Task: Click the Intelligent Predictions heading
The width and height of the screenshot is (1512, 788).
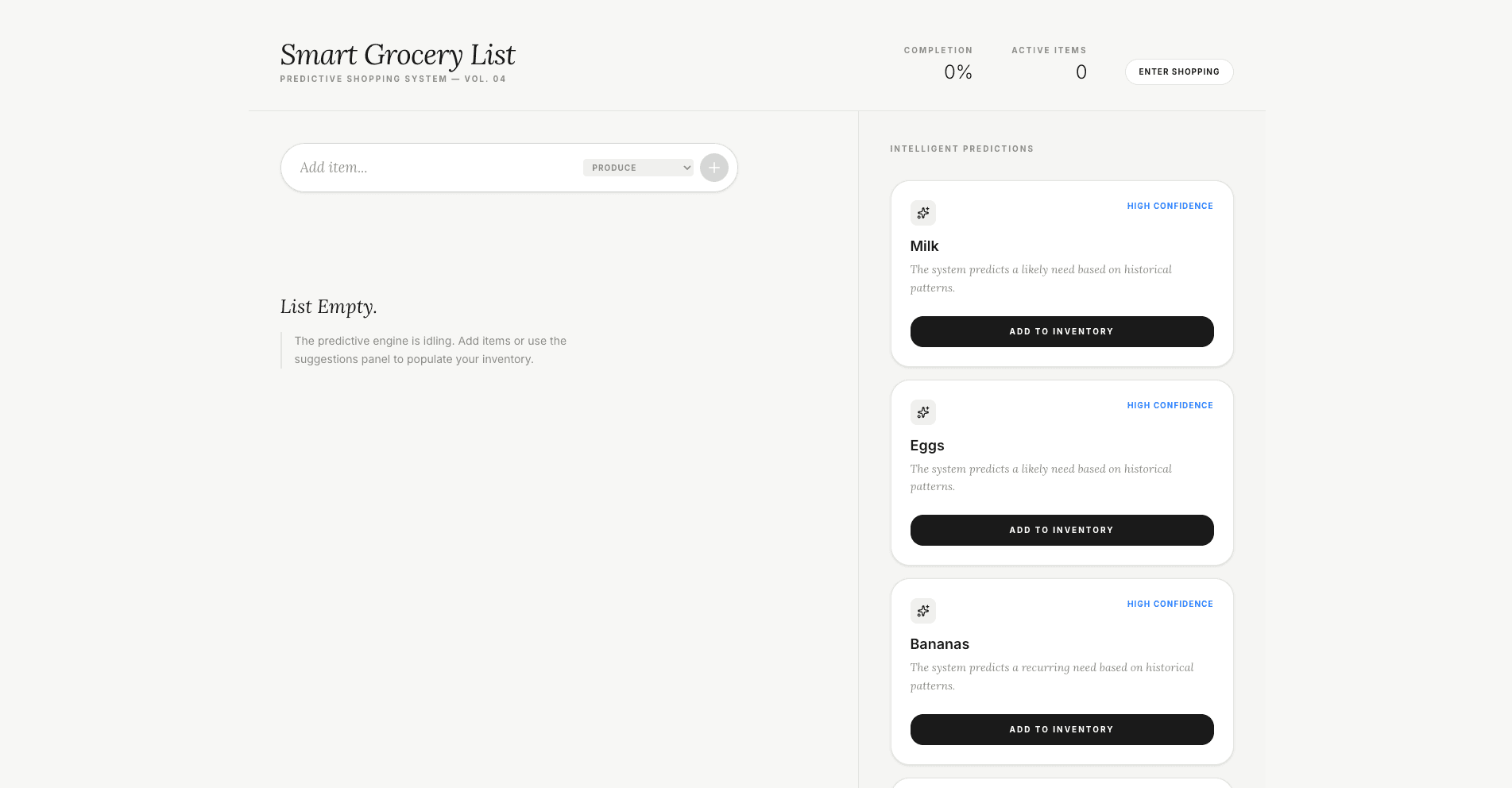Action: click(x=961, y=149)
